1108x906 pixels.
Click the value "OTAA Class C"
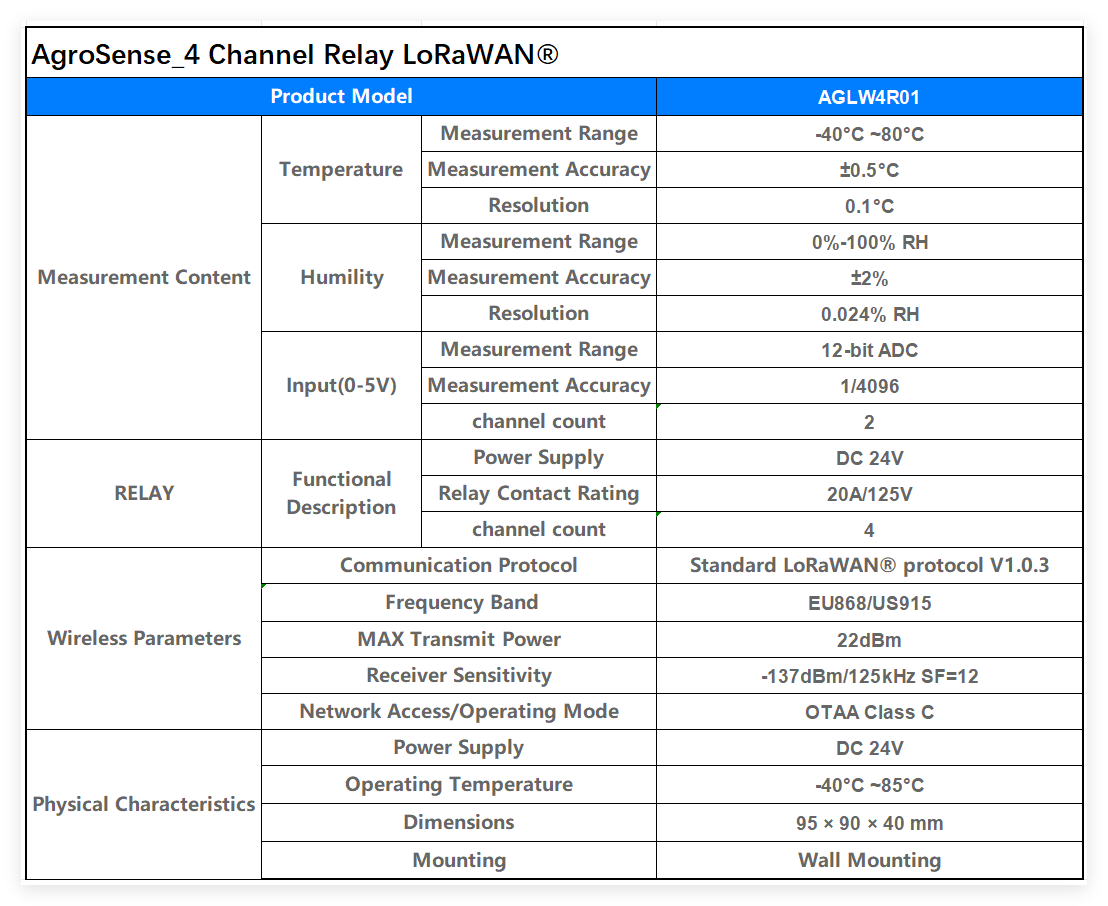pos(869,712)
